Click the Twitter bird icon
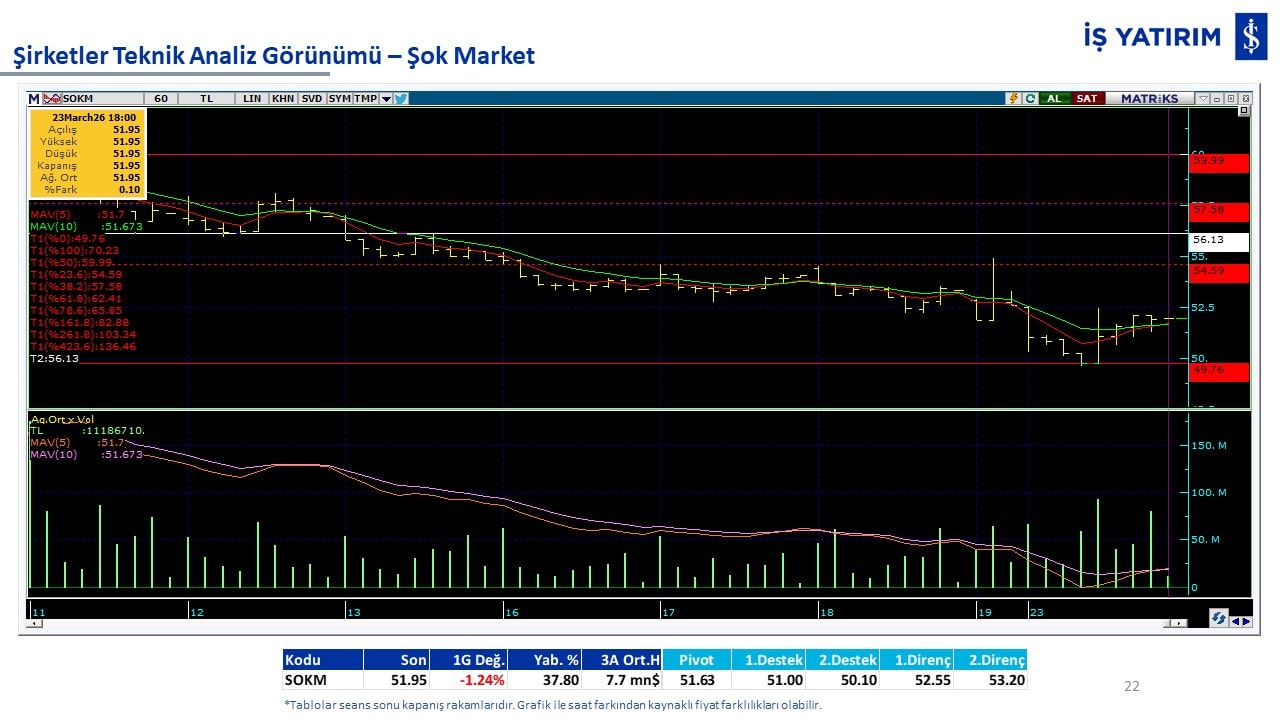This screenshot has height=720, width=1280. [401, 99]
